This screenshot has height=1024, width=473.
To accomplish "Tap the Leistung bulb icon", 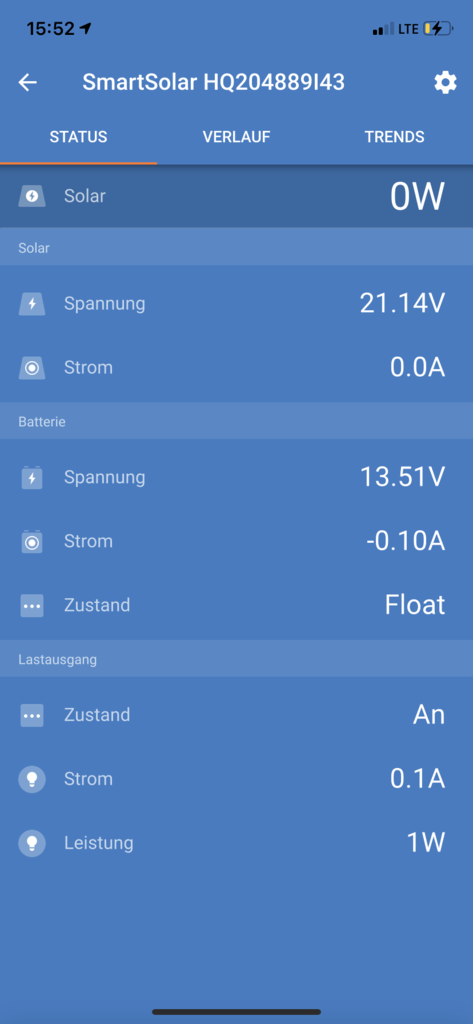I will pyautogui.click(x=32, y=843).
